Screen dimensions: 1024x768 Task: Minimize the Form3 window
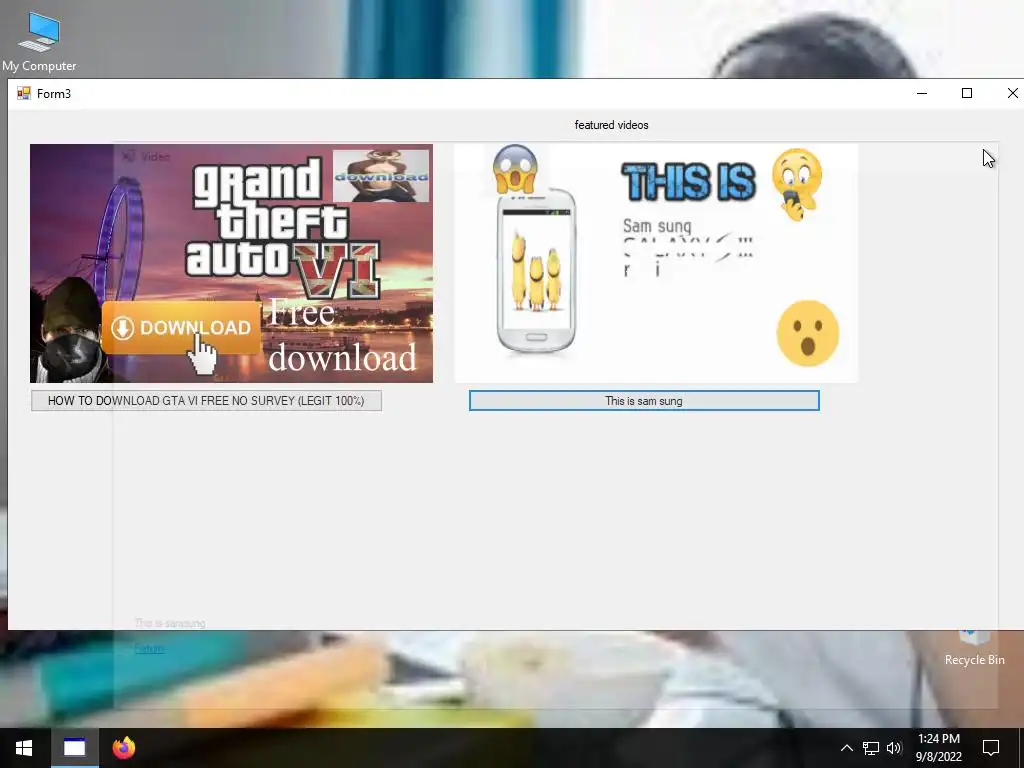922,93
